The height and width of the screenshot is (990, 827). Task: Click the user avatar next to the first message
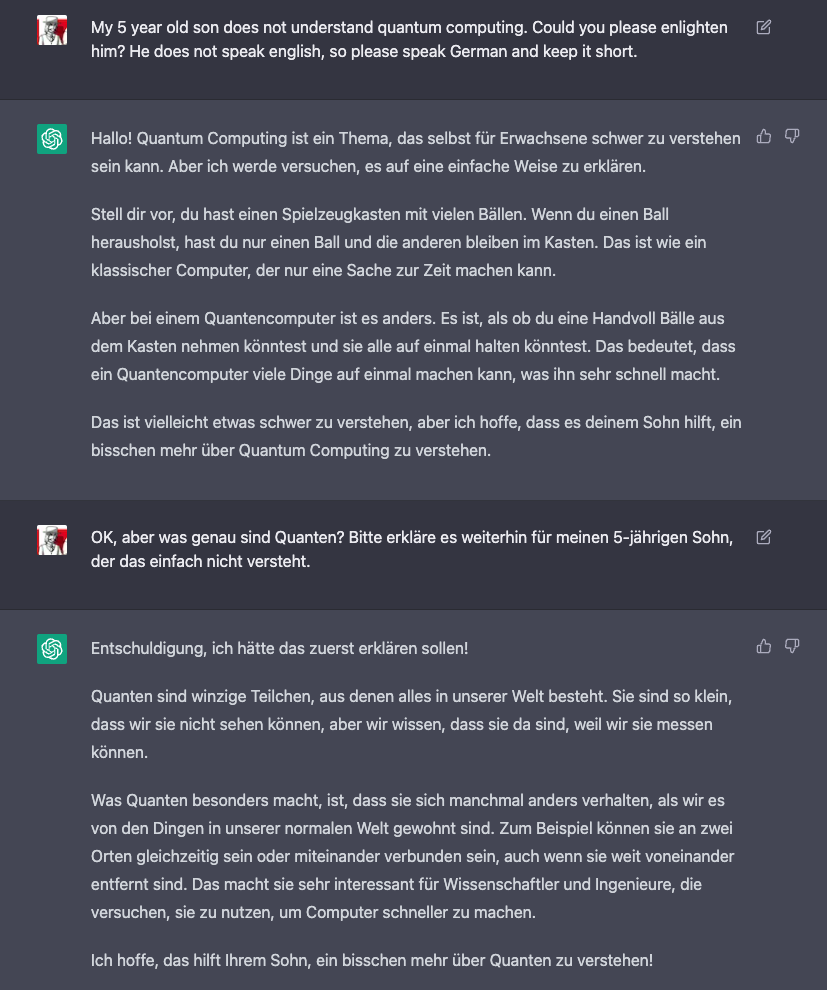52,30
